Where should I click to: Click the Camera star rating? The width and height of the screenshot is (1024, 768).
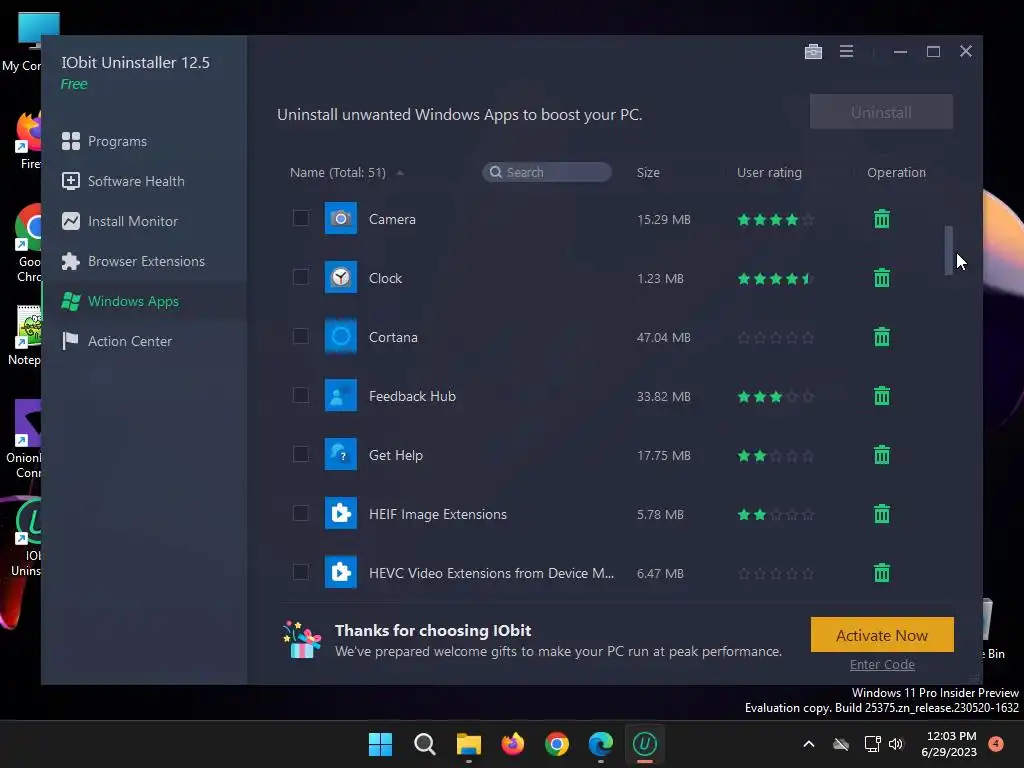click(x=775, y=219)
